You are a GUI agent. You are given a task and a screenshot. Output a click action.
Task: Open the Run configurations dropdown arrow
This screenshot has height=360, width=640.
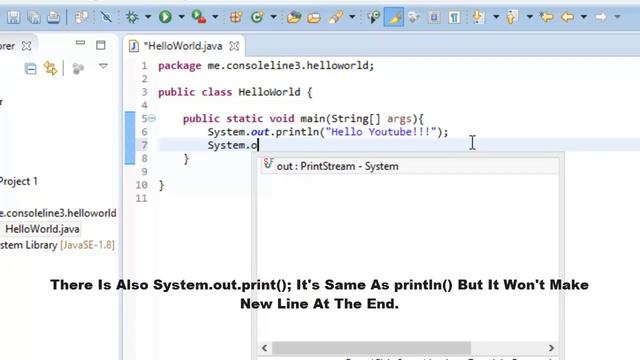[x=181, y=17]
